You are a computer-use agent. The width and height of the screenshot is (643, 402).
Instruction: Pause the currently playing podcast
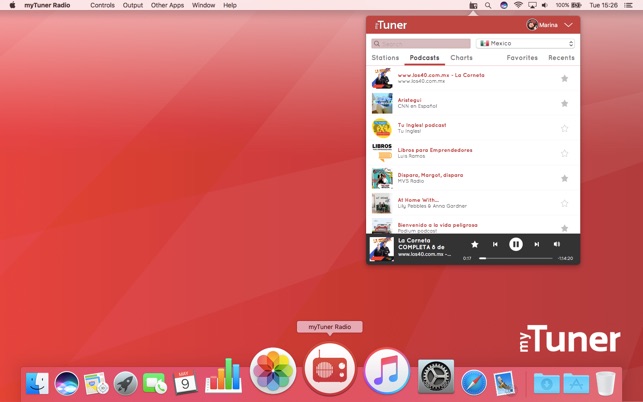point(516,244)
